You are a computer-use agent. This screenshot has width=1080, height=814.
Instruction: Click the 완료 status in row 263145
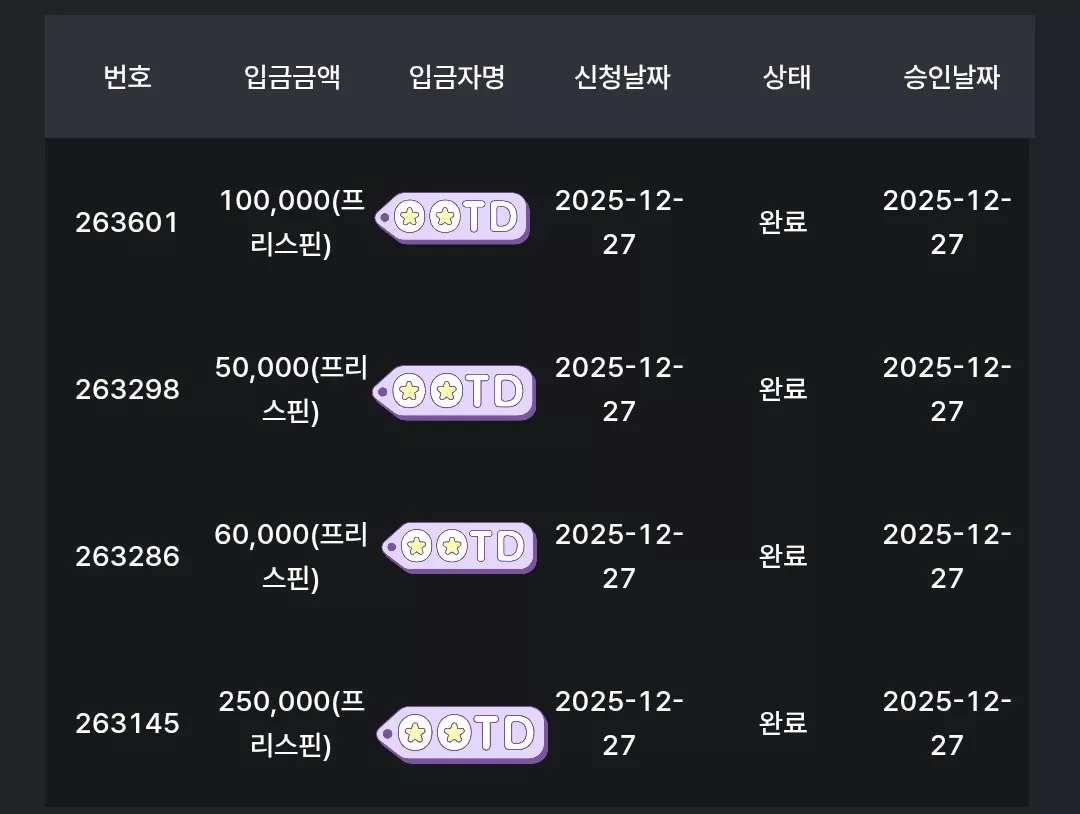coord(783,724)
